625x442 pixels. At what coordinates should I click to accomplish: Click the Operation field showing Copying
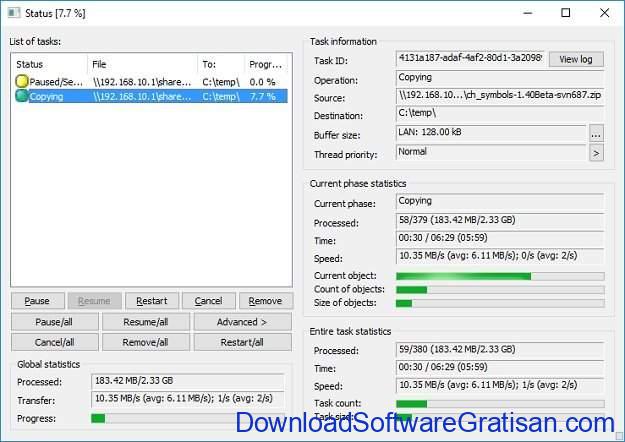pos(500,78)
